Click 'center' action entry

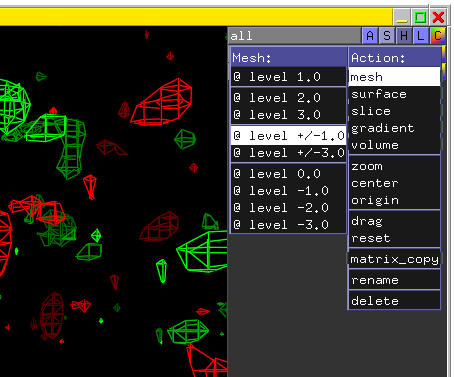pos(394,183)
